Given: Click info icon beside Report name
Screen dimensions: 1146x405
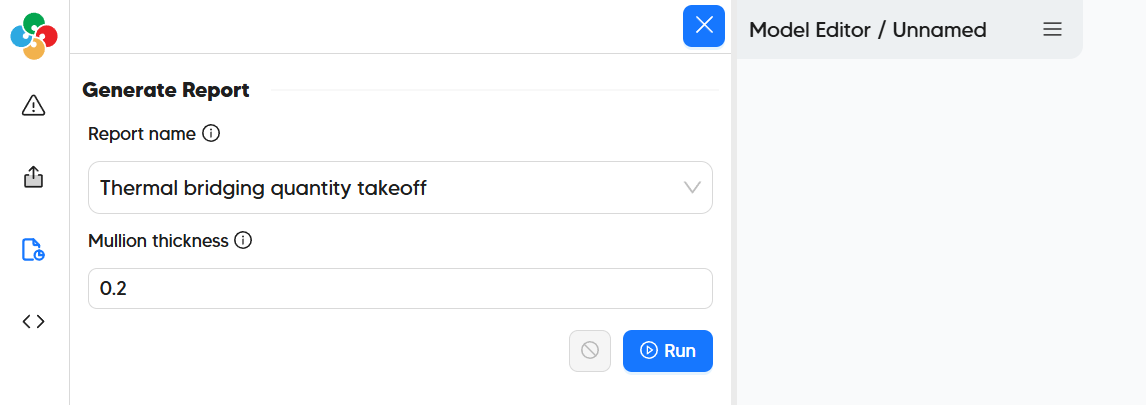Looking at the screenshot, I should [211, 133].
